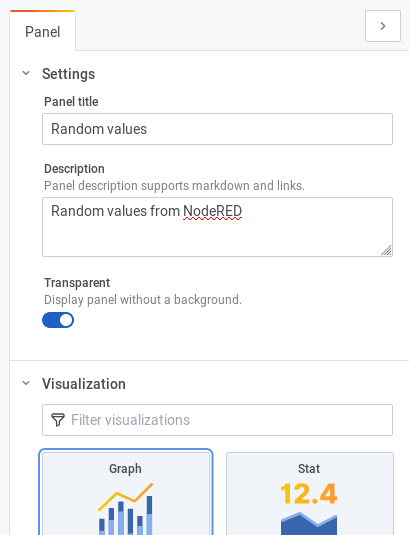Collapse the Visualization section chevron
The image size is (409, 535).
(x=26, y=383)
